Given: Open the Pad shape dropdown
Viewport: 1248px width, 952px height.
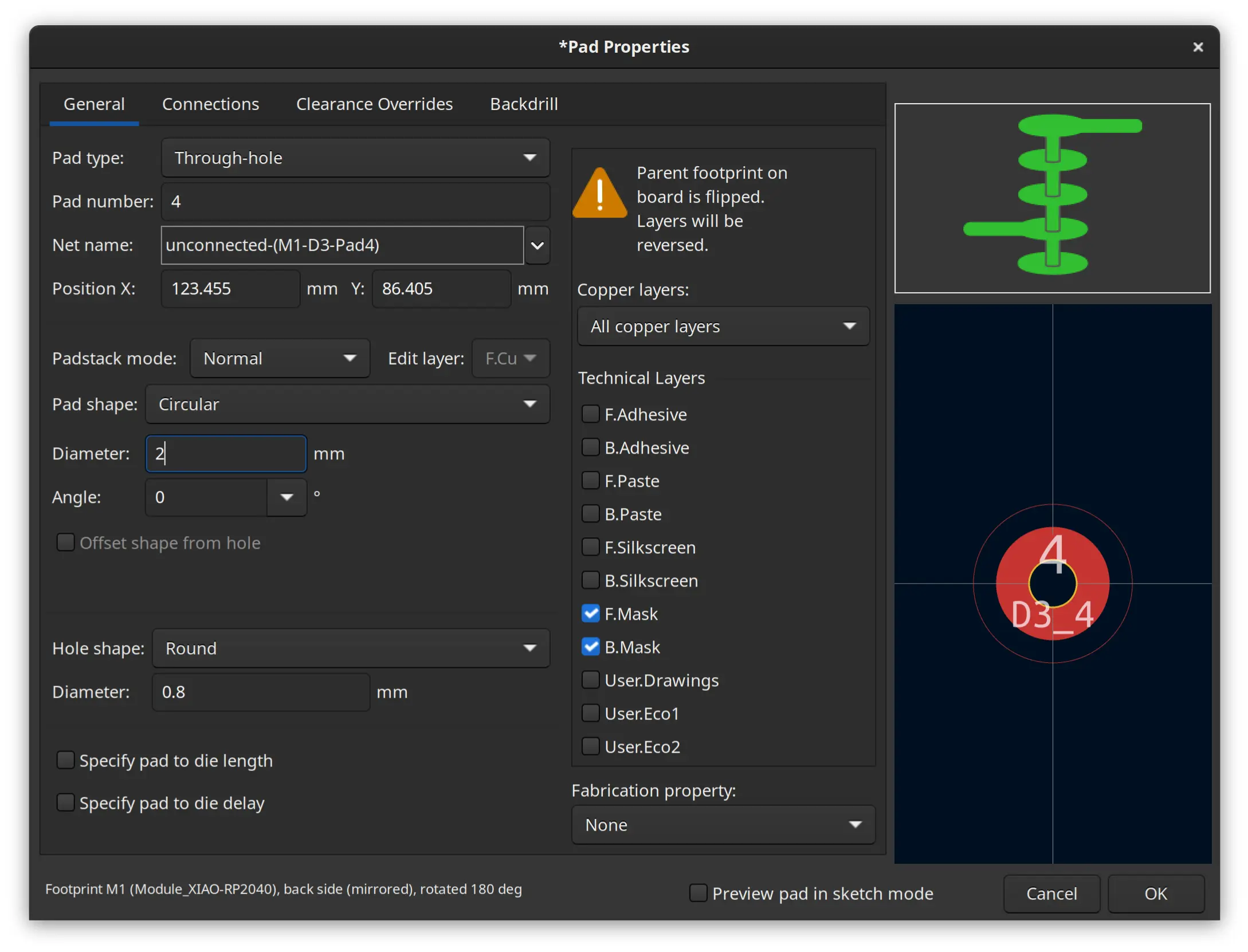Looking at the screenshot, I should coord(347,404).
